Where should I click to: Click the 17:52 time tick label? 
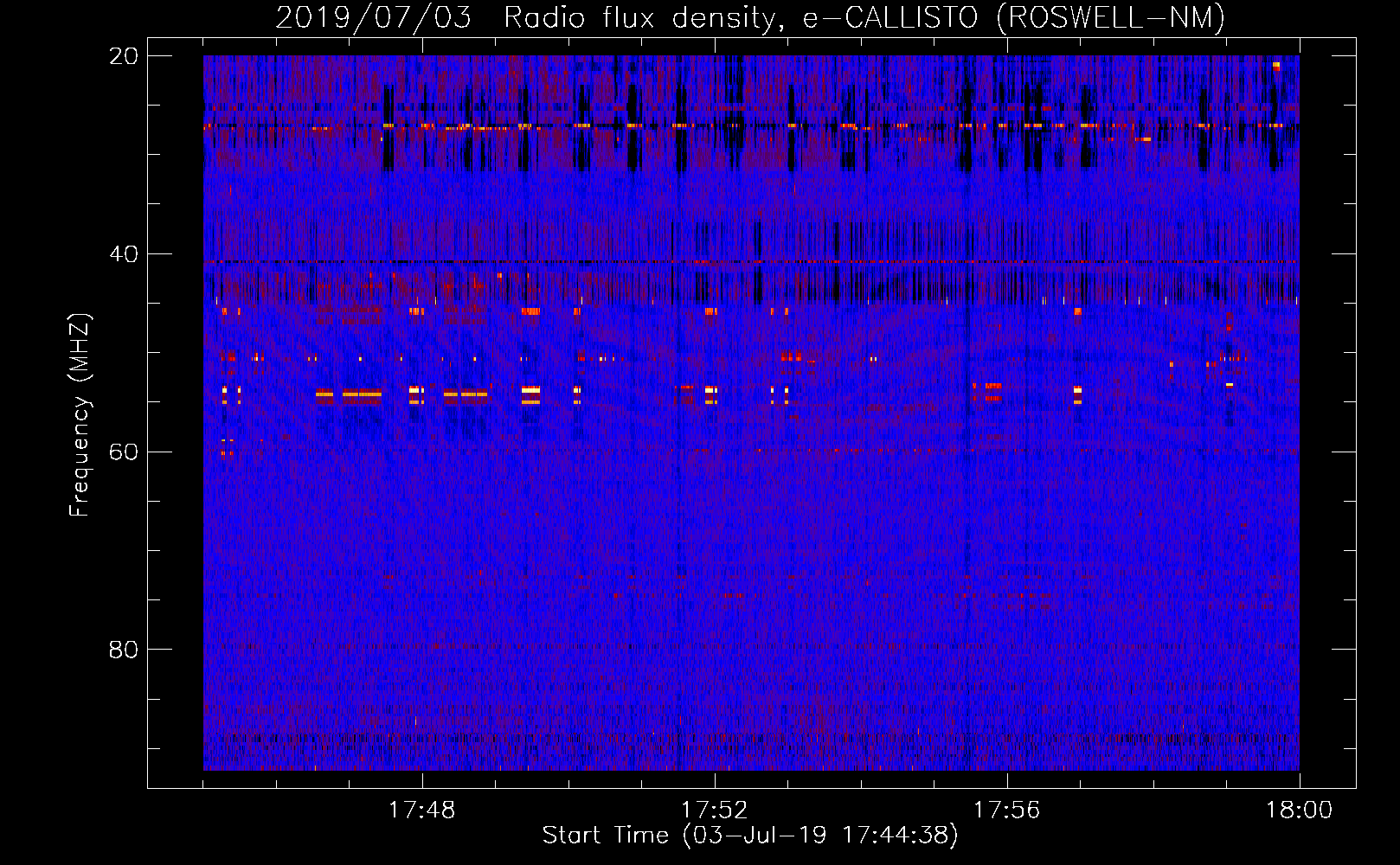pos(715,810)
